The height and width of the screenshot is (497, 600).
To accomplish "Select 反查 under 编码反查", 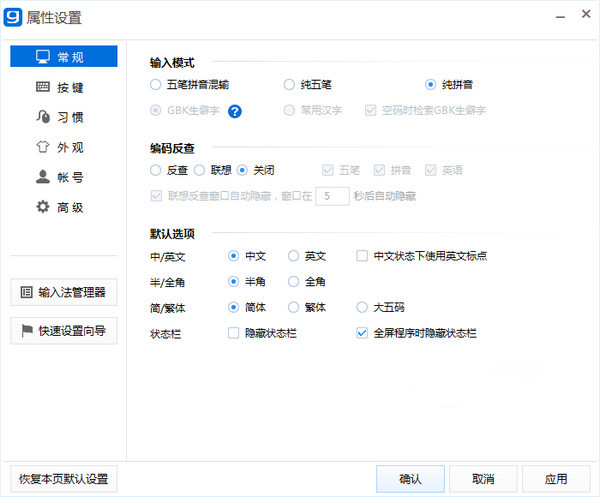I will click(155, 170).
